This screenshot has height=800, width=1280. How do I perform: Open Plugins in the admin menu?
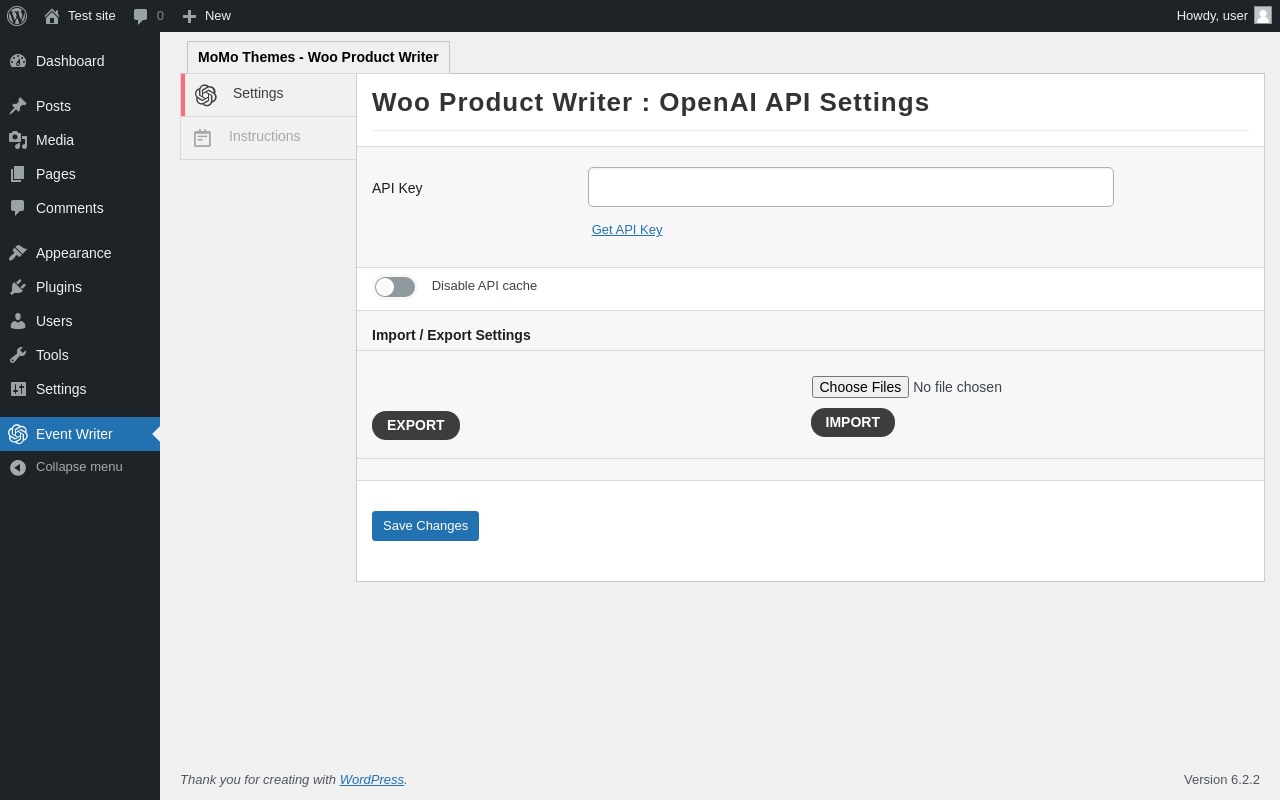[x=80, y=287]
